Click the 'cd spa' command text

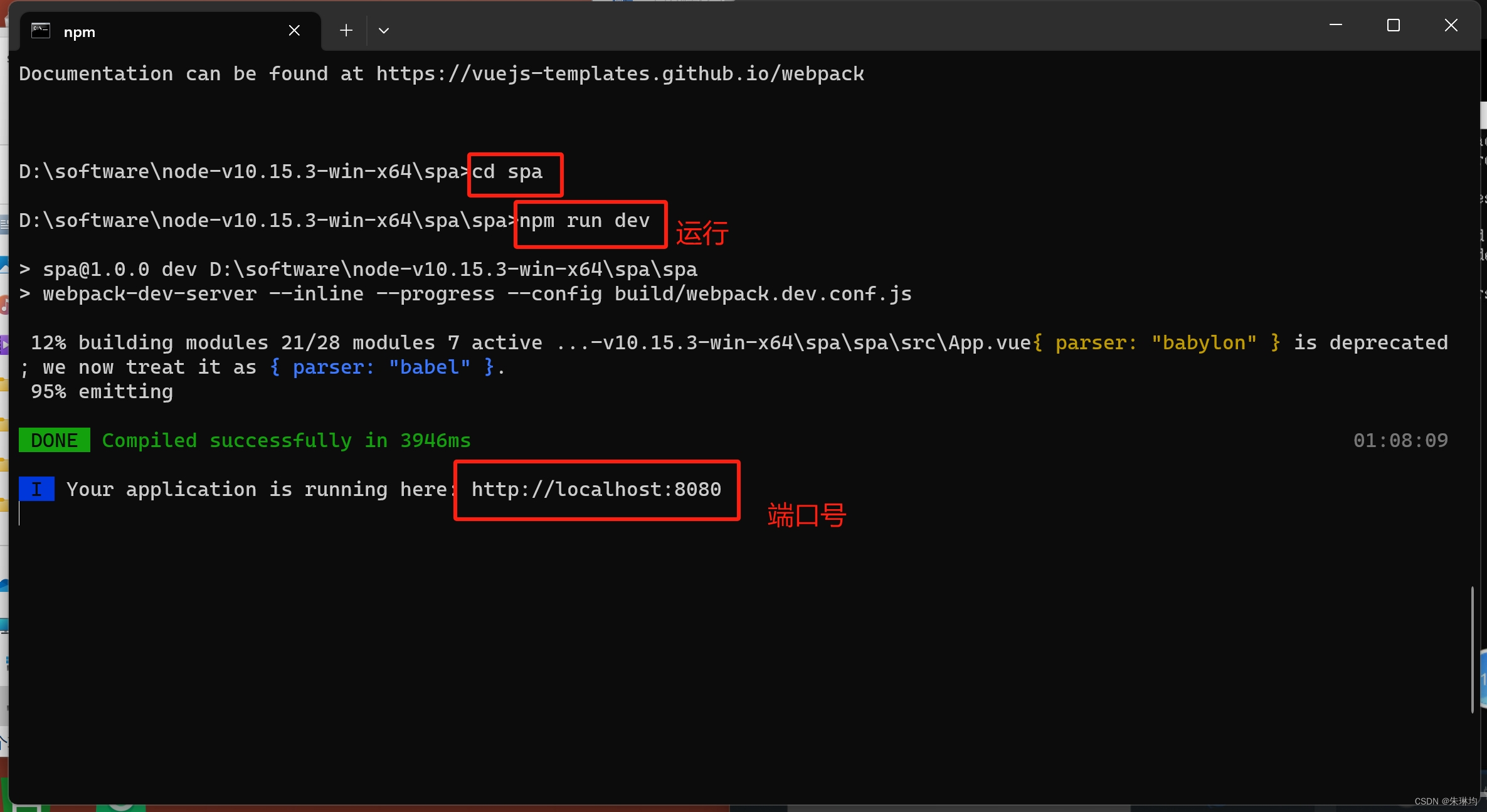coord(507,172)
